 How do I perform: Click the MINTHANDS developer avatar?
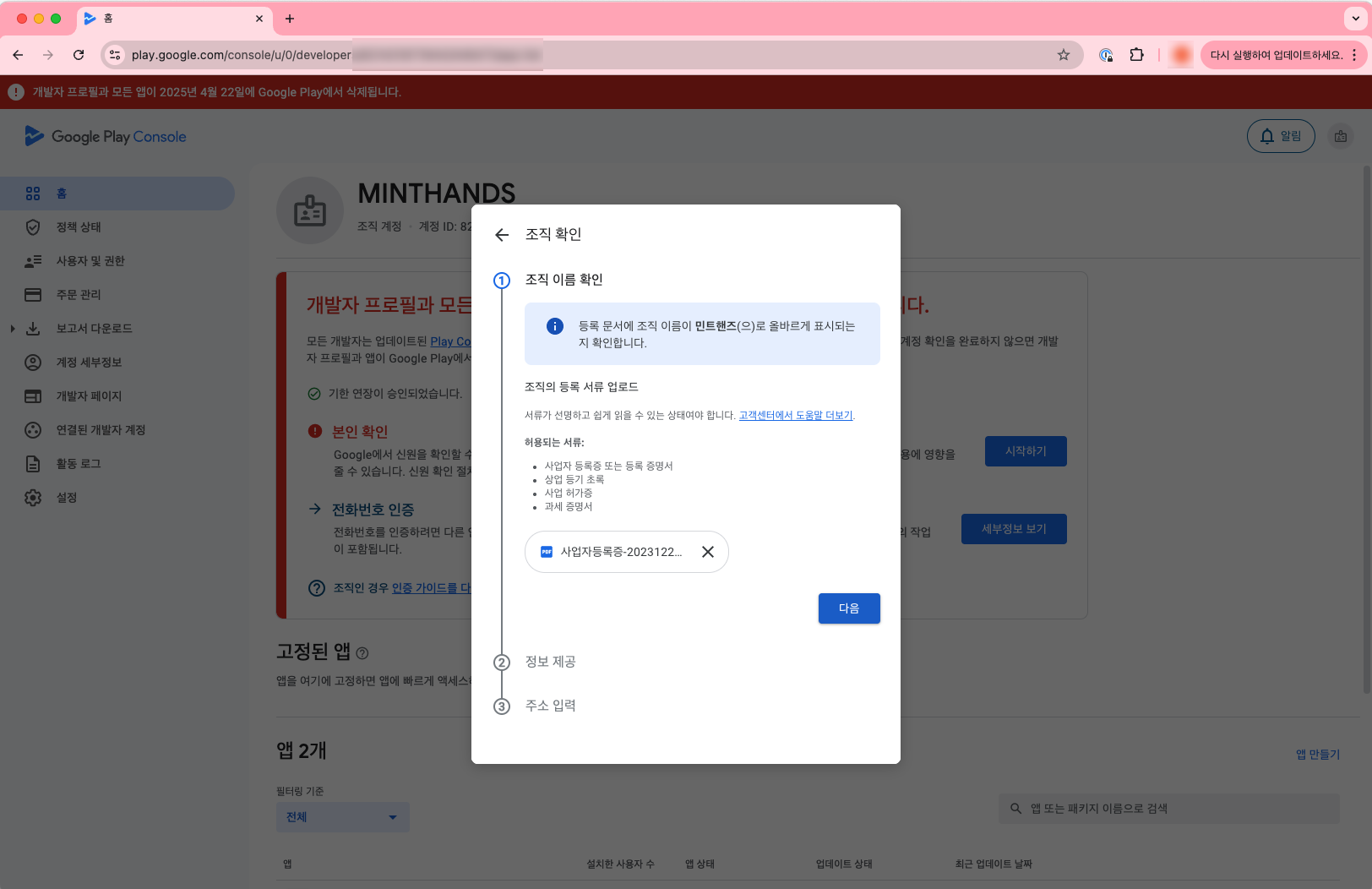[x=310, y=210]
